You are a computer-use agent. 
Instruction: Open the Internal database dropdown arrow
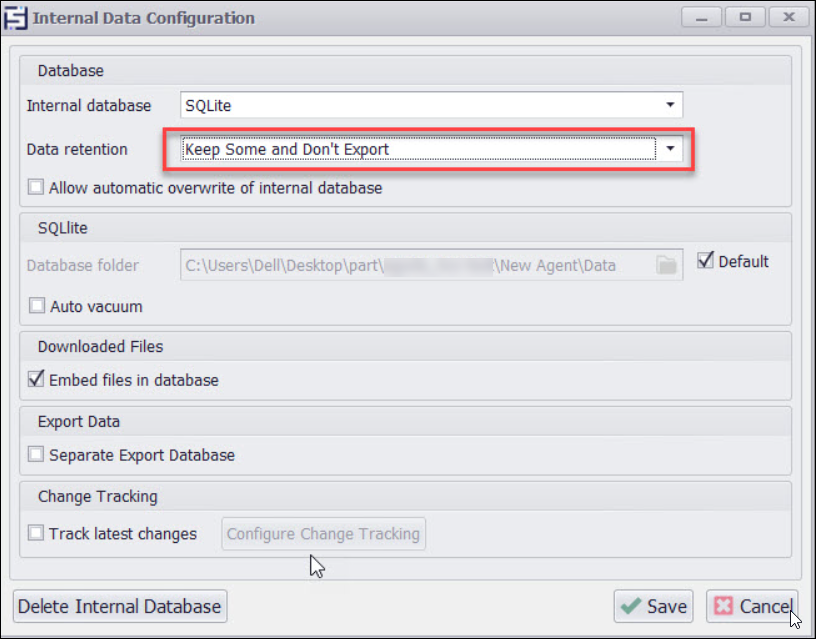669,105
